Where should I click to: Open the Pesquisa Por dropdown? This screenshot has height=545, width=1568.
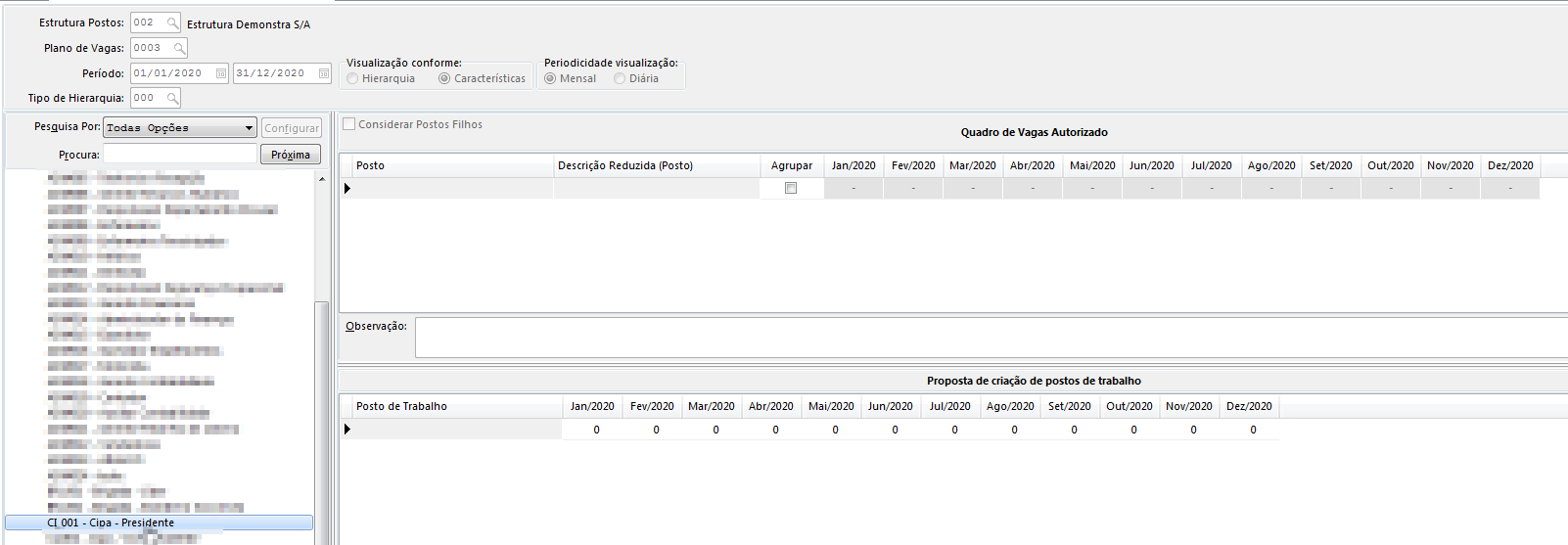tap(249, 128)
